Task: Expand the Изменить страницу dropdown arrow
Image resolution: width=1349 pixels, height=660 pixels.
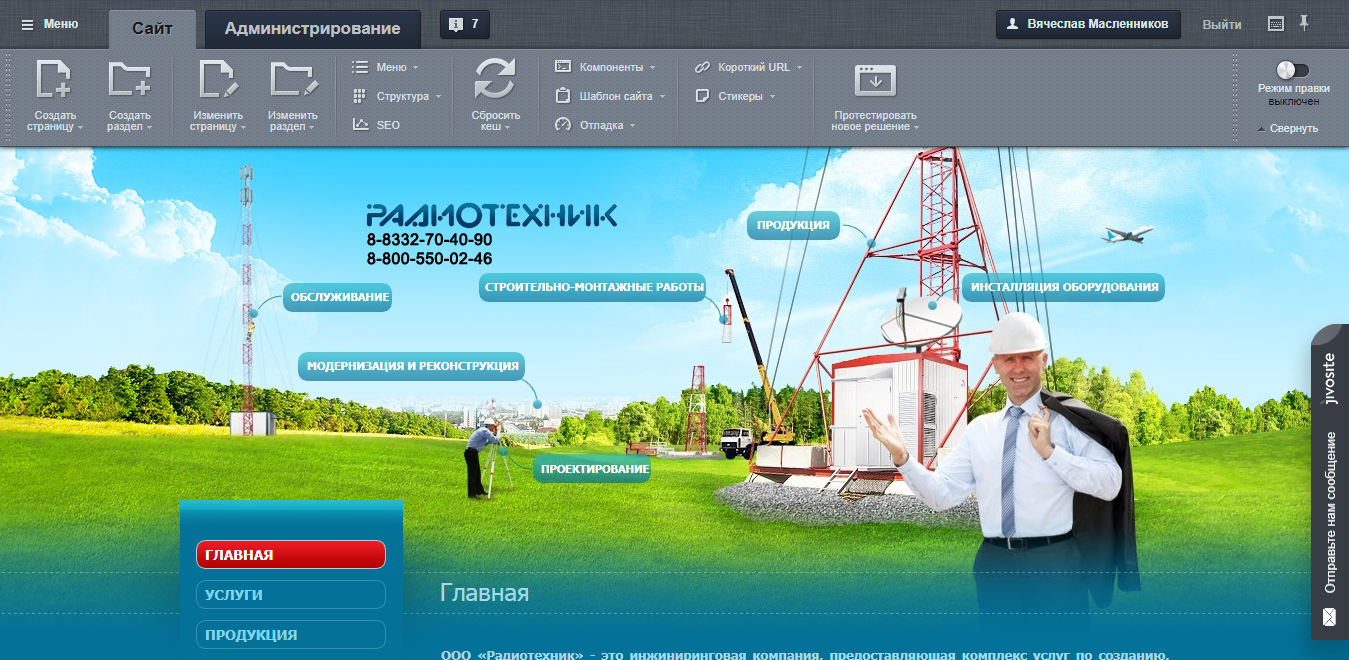Action: pos(243,128)
